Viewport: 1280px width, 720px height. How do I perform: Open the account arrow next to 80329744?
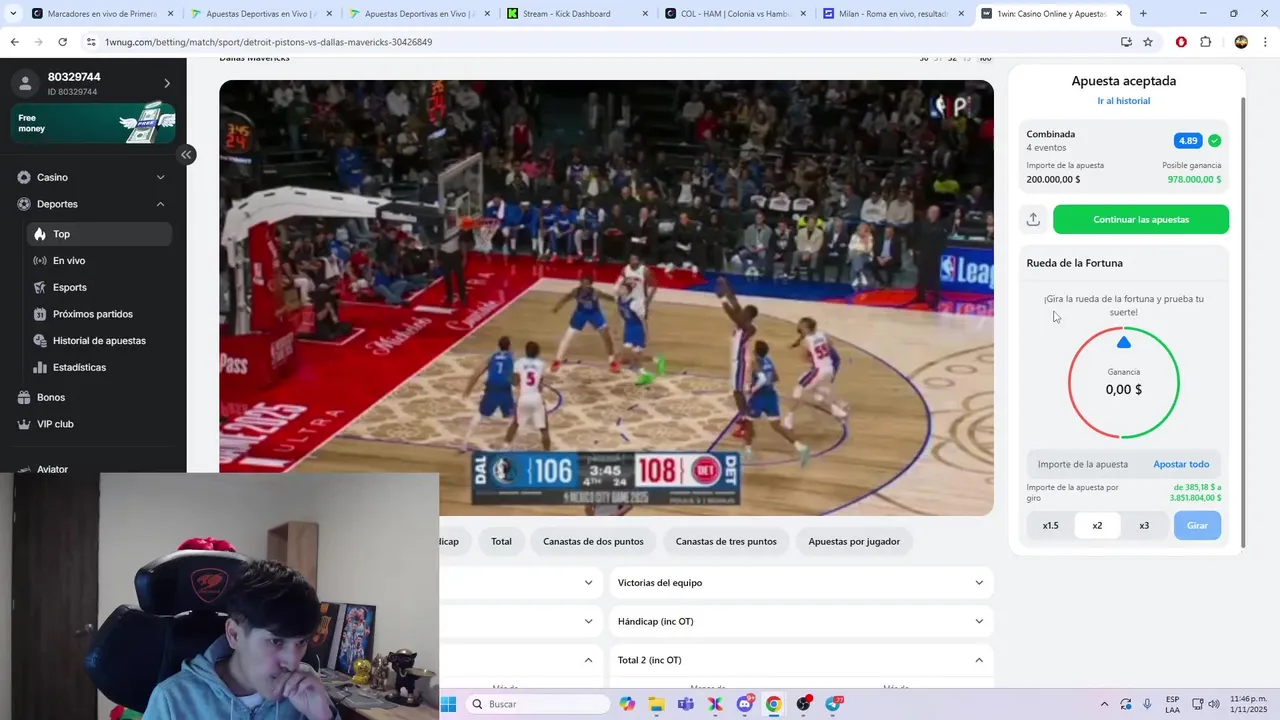click(x=167, y=83)
